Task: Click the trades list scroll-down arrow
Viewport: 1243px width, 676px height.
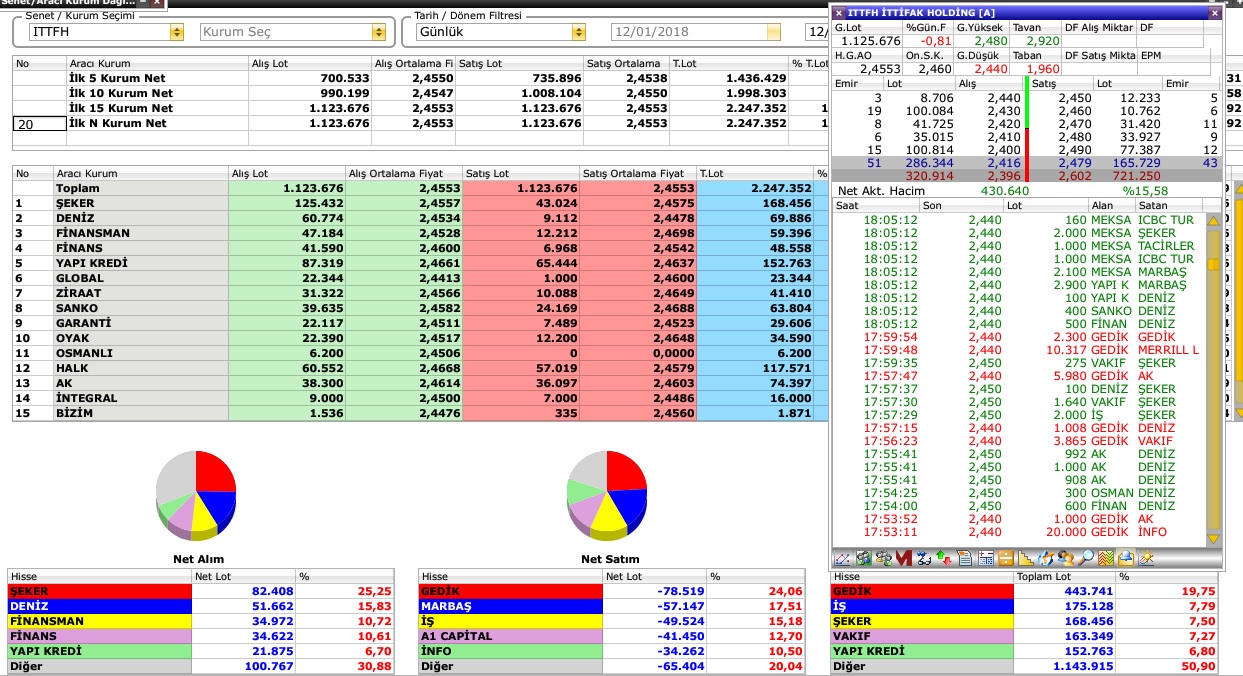Action: pyautogui.click(x=1214, y=539)
